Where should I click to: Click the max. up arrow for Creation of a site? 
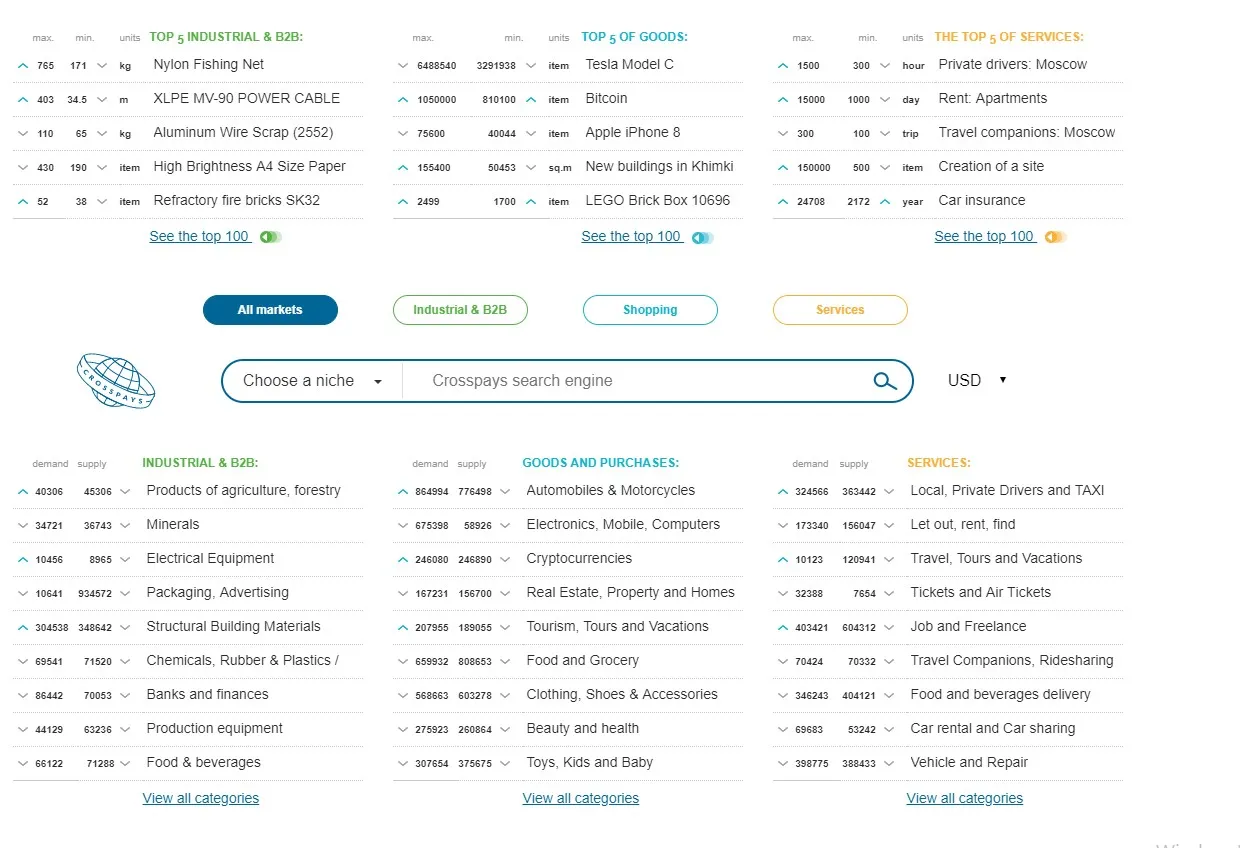[783, 168]
